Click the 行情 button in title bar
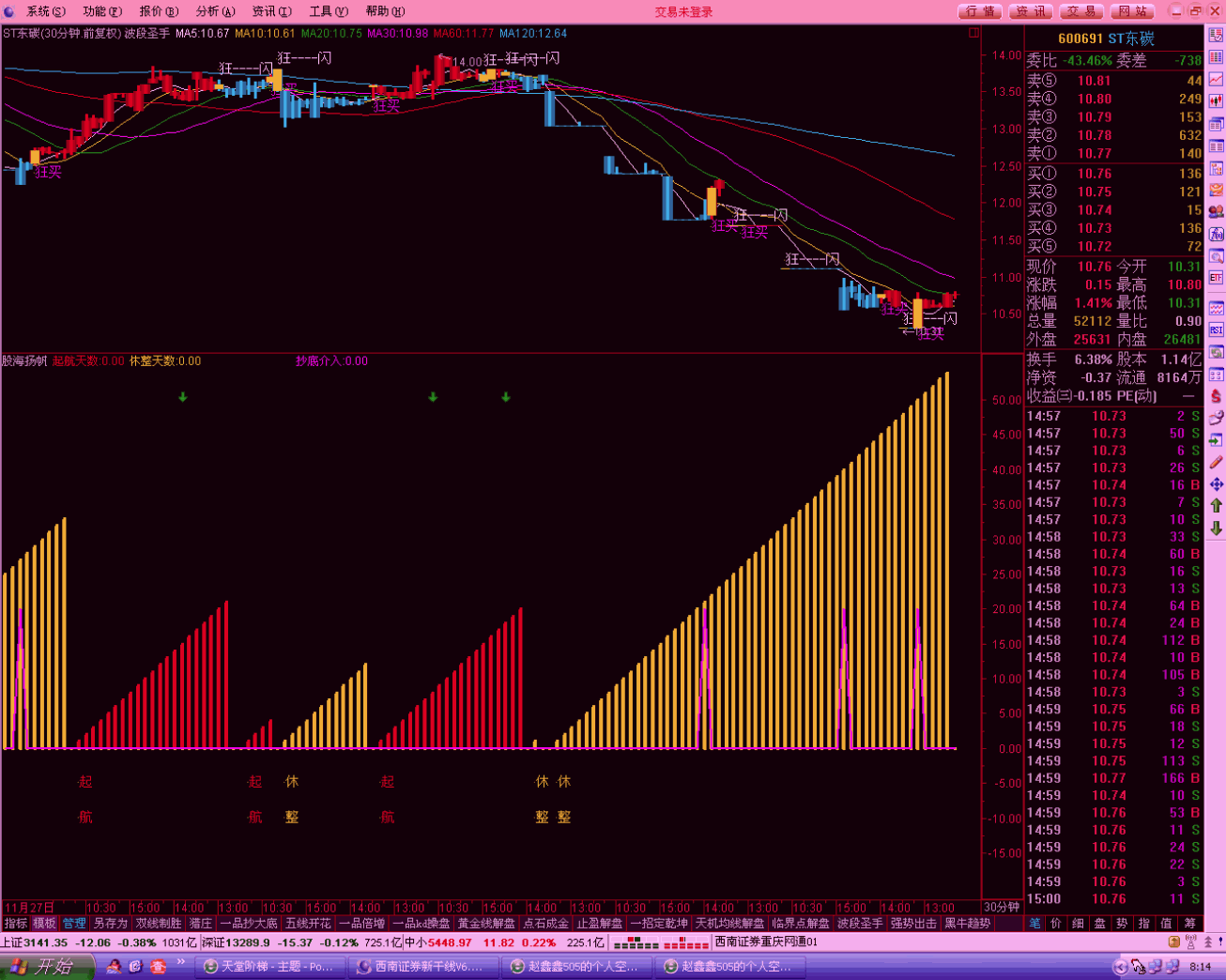Viewport: 1226px width, 980px height. tap(980, 11)
